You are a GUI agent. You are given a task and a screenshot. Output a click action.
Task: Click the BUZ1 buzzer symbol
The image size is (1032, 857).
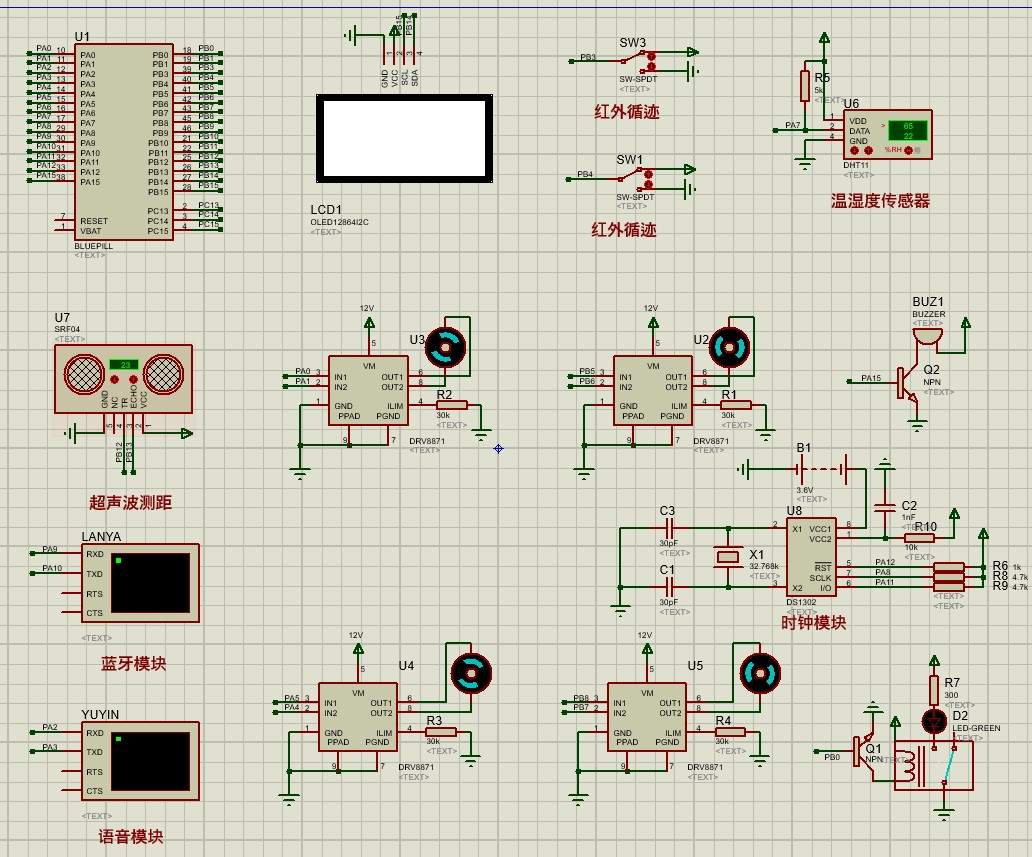pos(927,336)
